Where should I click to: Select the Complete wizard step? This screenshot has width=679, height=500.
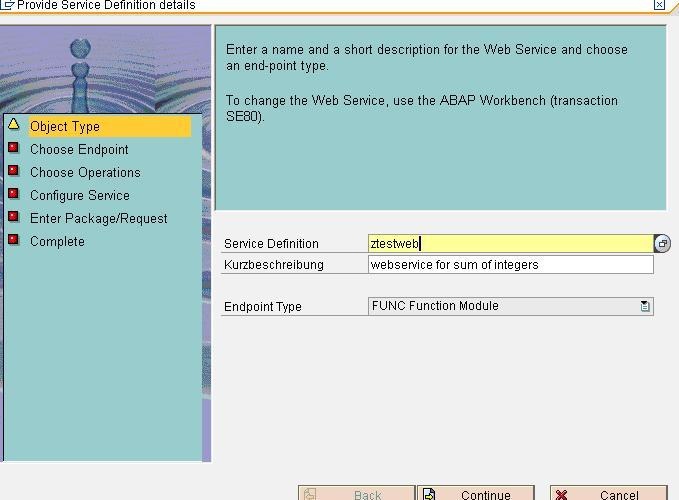click(57, 241)
